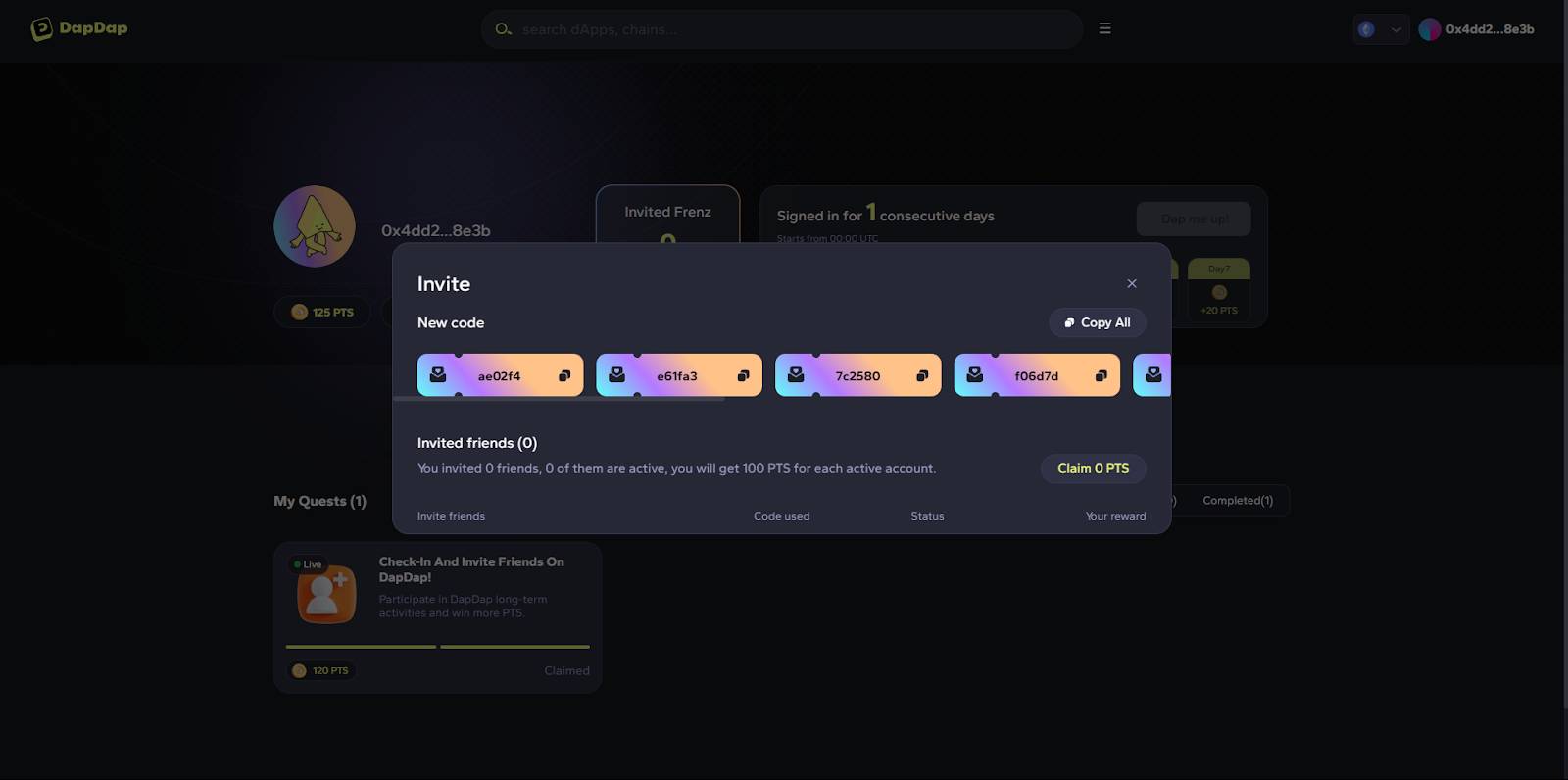Click the Your reward column header
Image resolution: width=1568 pixels, height=780 pixels.
(1115, 516)
